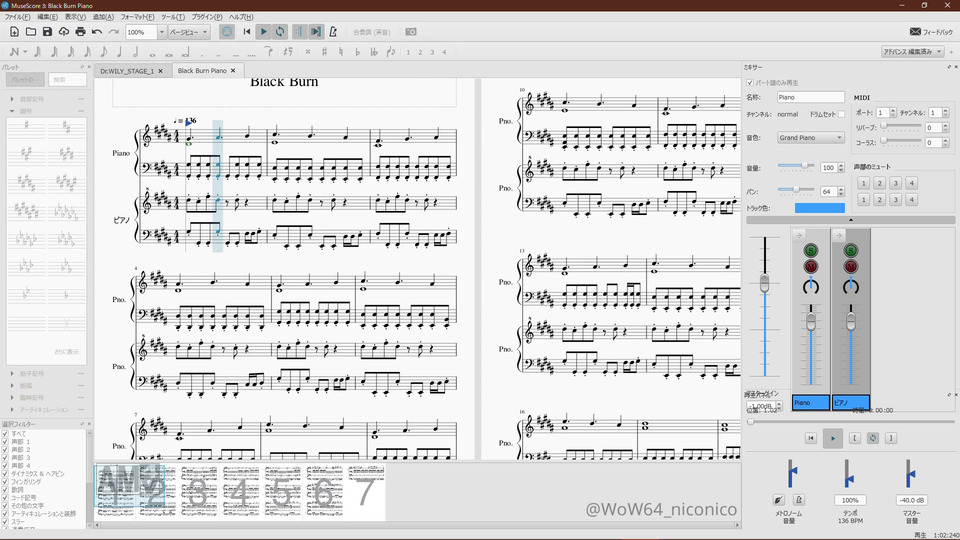The image size is (960, 540).
Task: Toggle the metronome icon in main toolbar
Action: click(333, 32)
